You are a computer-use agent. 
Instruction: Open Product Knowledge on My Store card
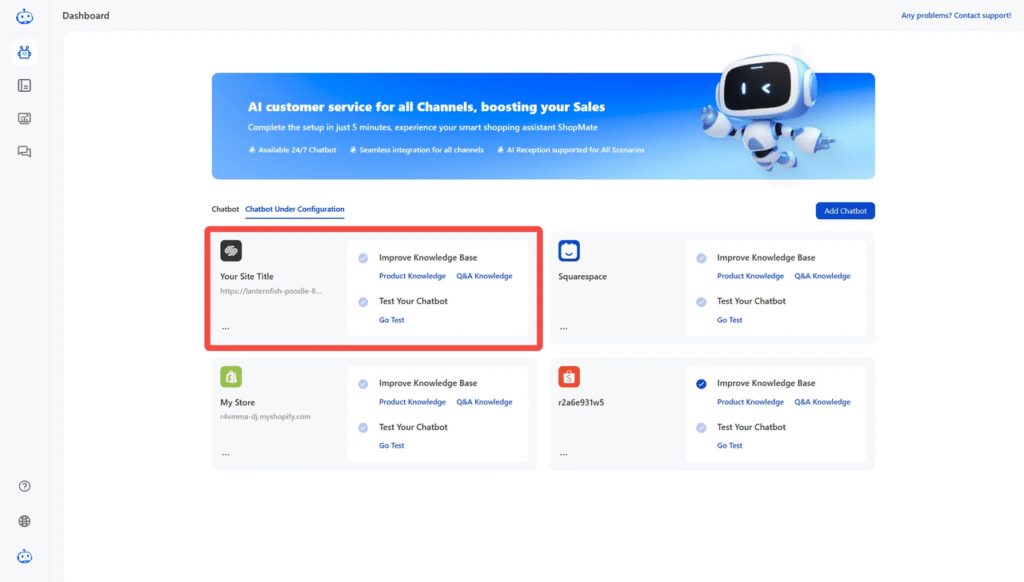pos(412,402)
